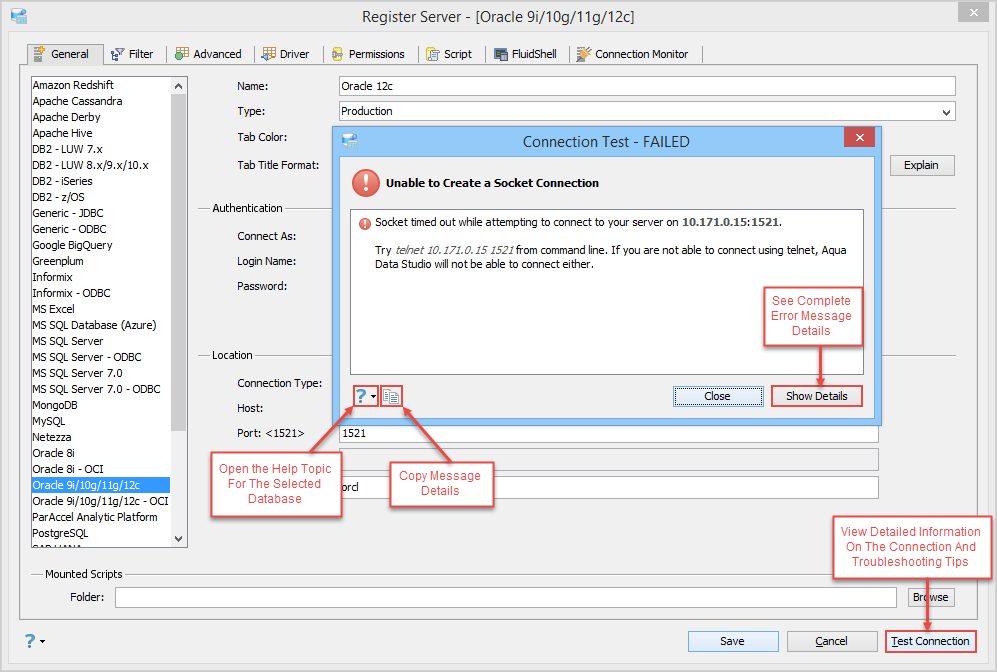Screen dimensions: 997x672
Task: Open the Advanced tab
Action: (x=209, y=55)
